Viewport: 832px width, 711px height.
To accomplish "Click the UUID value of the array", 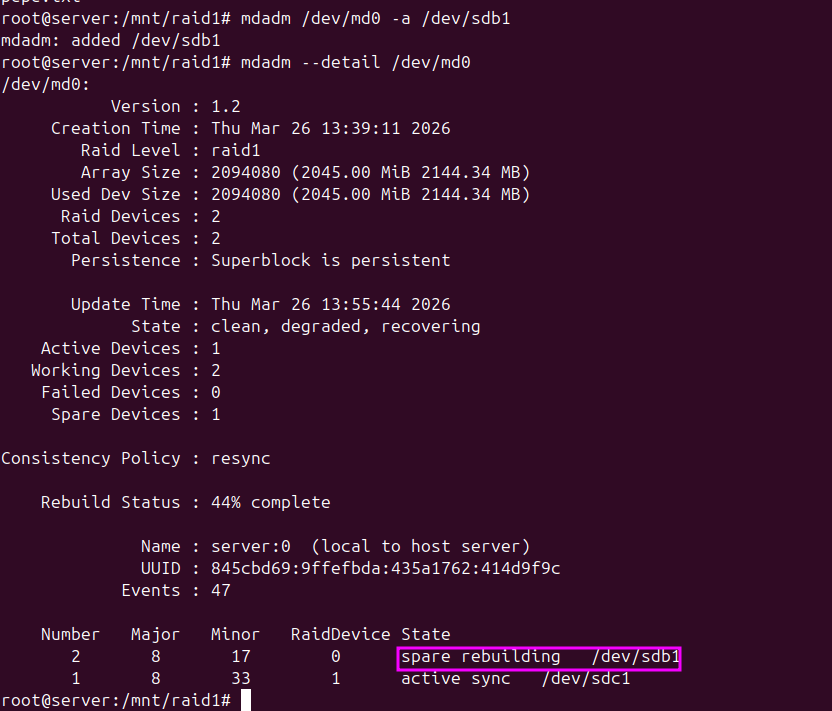I will (385, 568).
